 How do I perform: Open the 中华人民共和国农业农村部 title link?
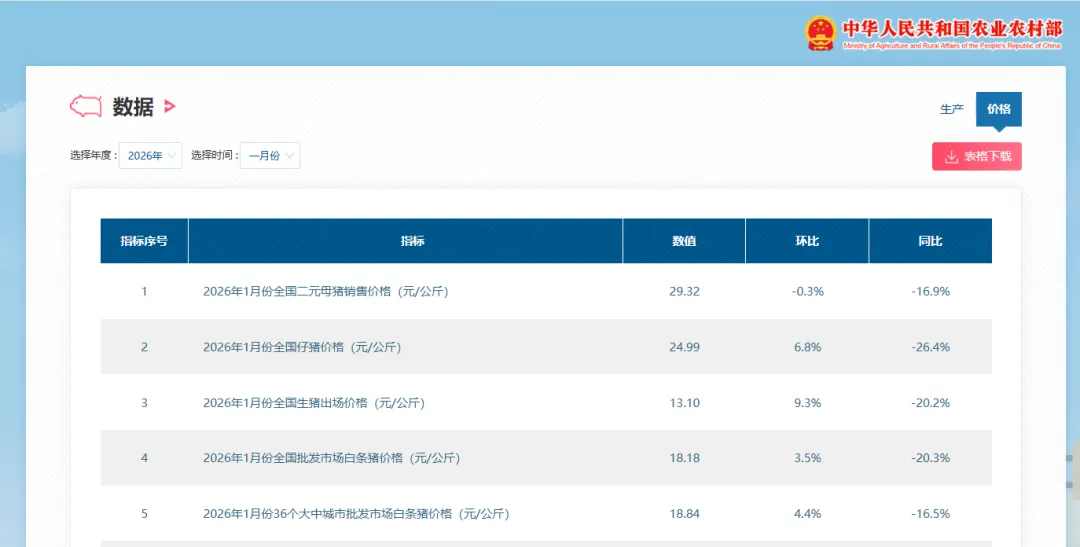coord(952,29)
